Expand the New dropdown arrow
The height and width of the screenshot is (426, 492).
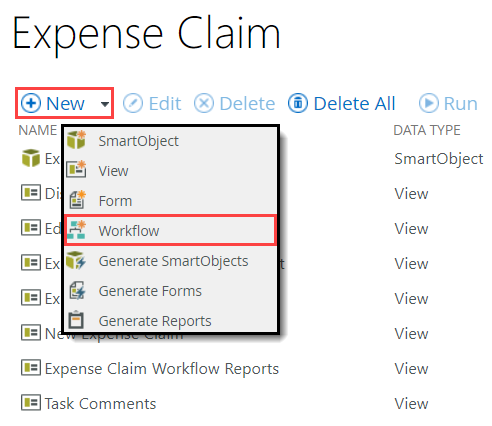point(105,104)
